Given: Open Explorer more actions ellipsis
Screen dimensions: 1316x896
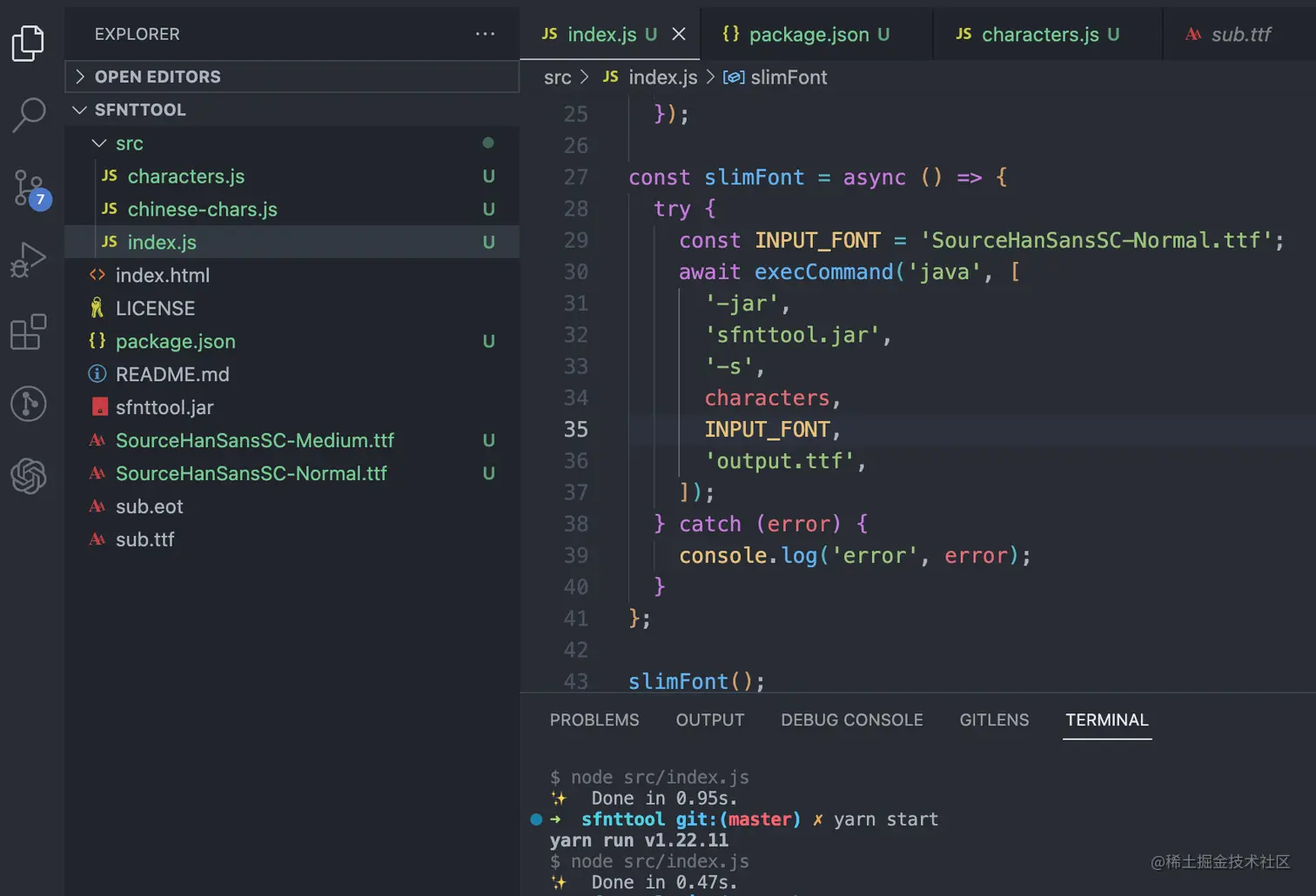Looking at the screenshot, I should tap(485, 34).
